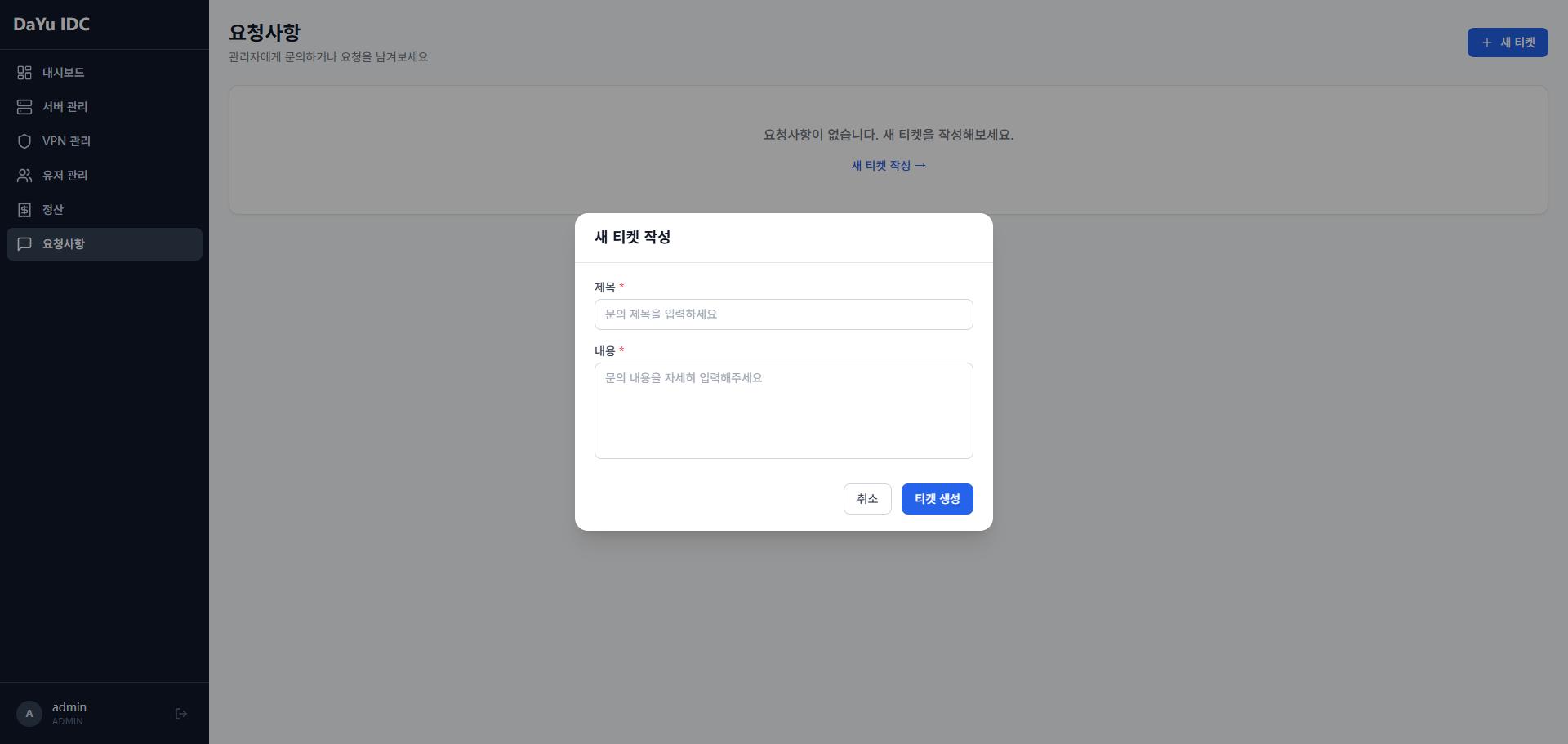Click the 새 티켓 button top right
Image resolution: width=1568 pixels, height=744 pixels.
pyautogui.click(x=1508, y=42)
